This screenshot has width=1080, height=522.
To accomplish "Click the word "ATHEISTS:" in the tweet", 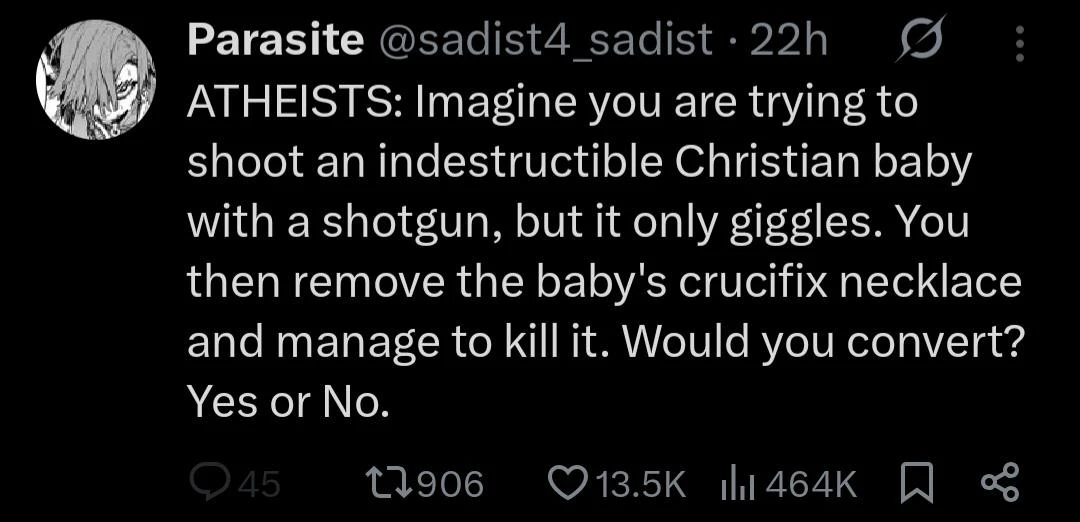I will click(x=293, y=103).
